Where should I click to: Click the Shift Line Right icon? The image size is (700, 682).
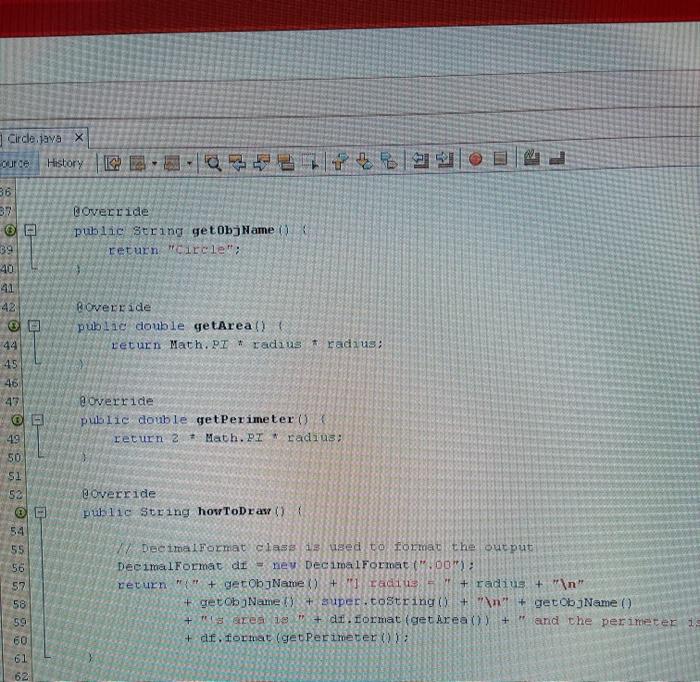(x=445, y=159)
